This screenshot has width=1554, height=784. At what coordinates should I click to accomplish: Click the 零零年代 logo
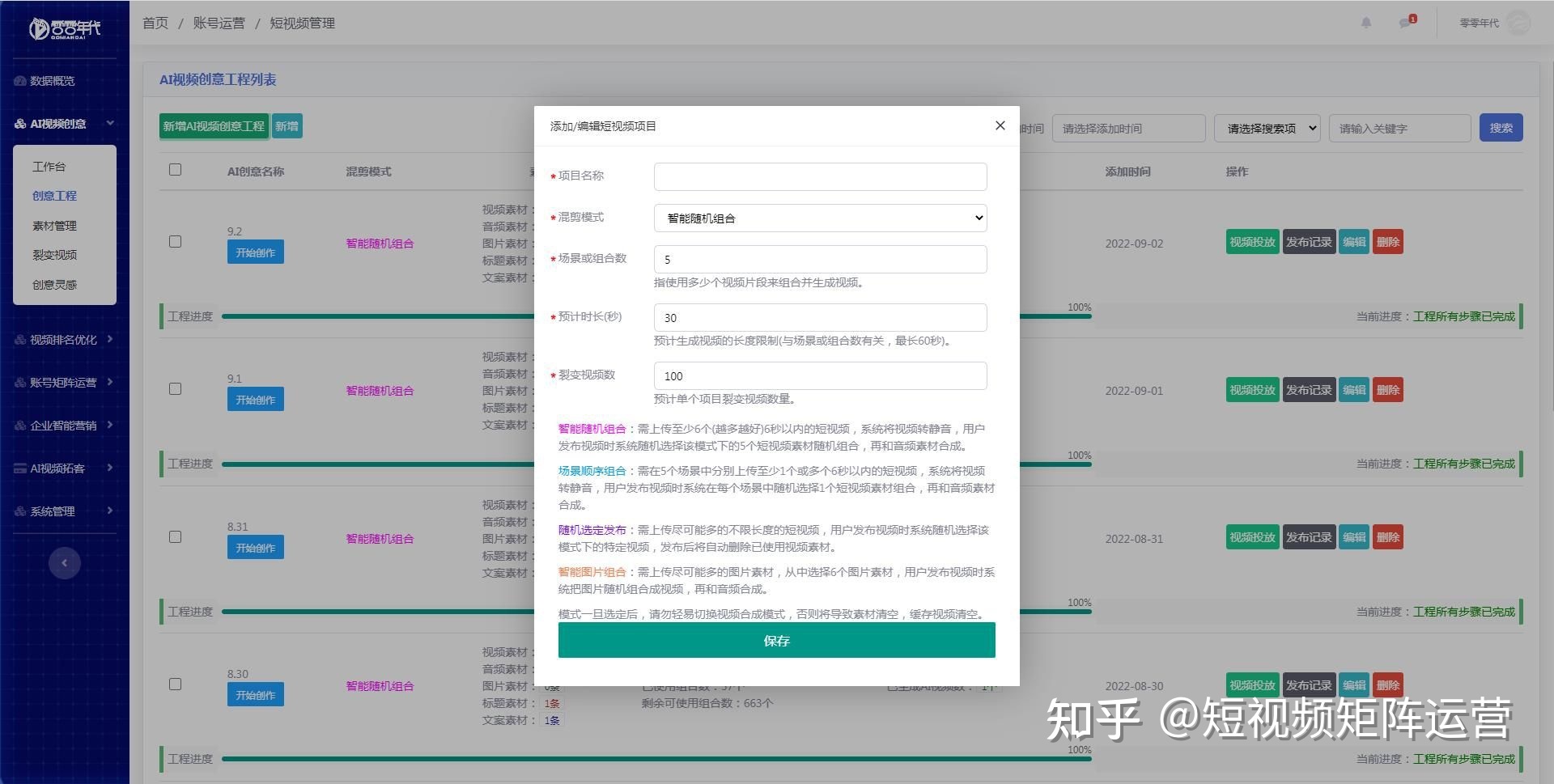(65, 28)
